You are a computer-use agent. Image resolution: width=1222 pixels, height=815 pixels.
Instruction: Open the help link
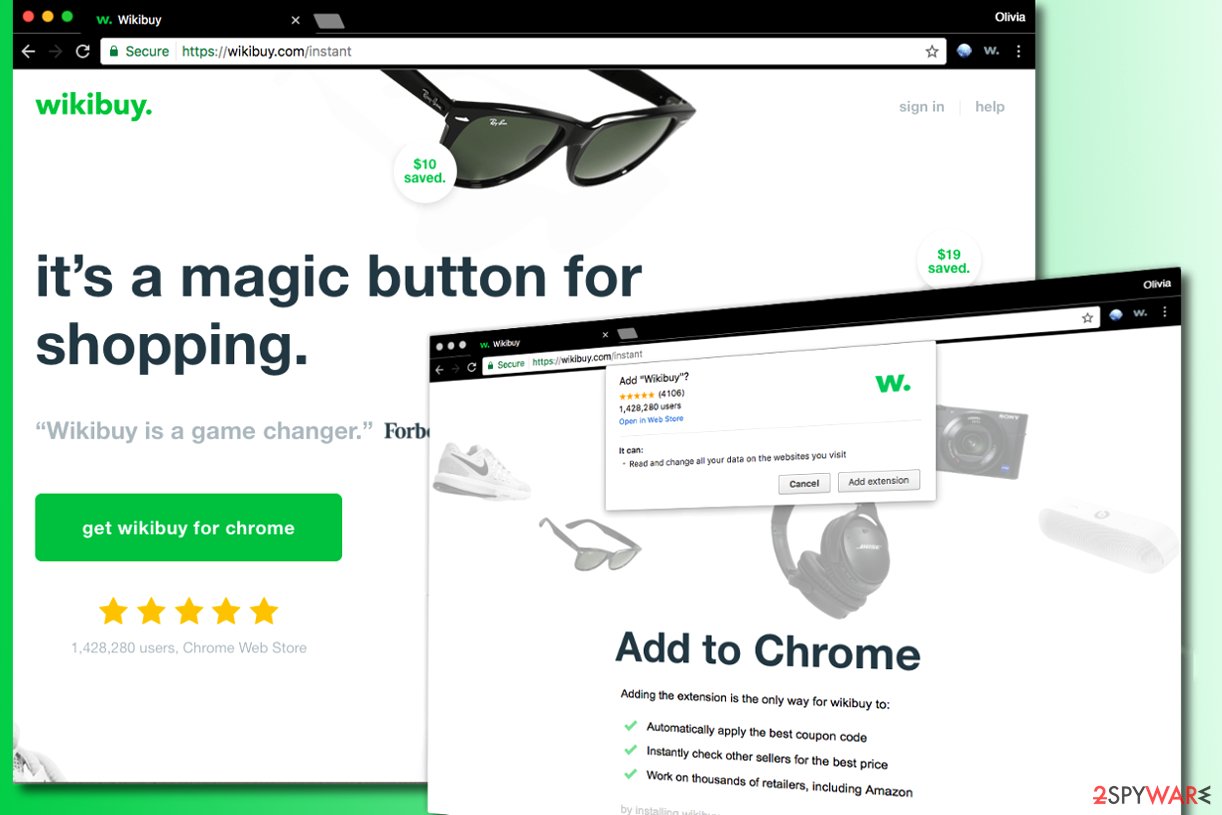click(x=990, y=107)
